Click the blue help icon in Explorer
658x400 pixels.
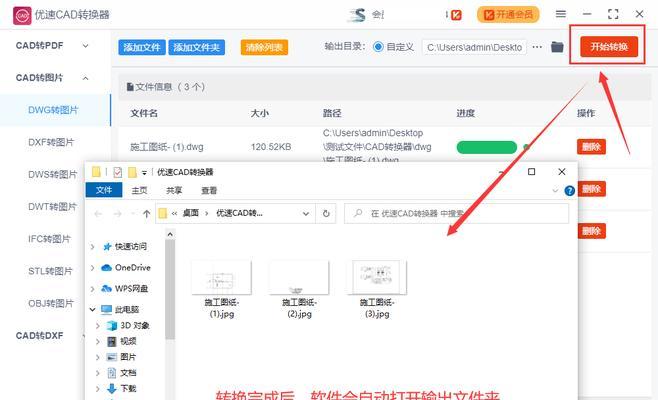[569, 191]
